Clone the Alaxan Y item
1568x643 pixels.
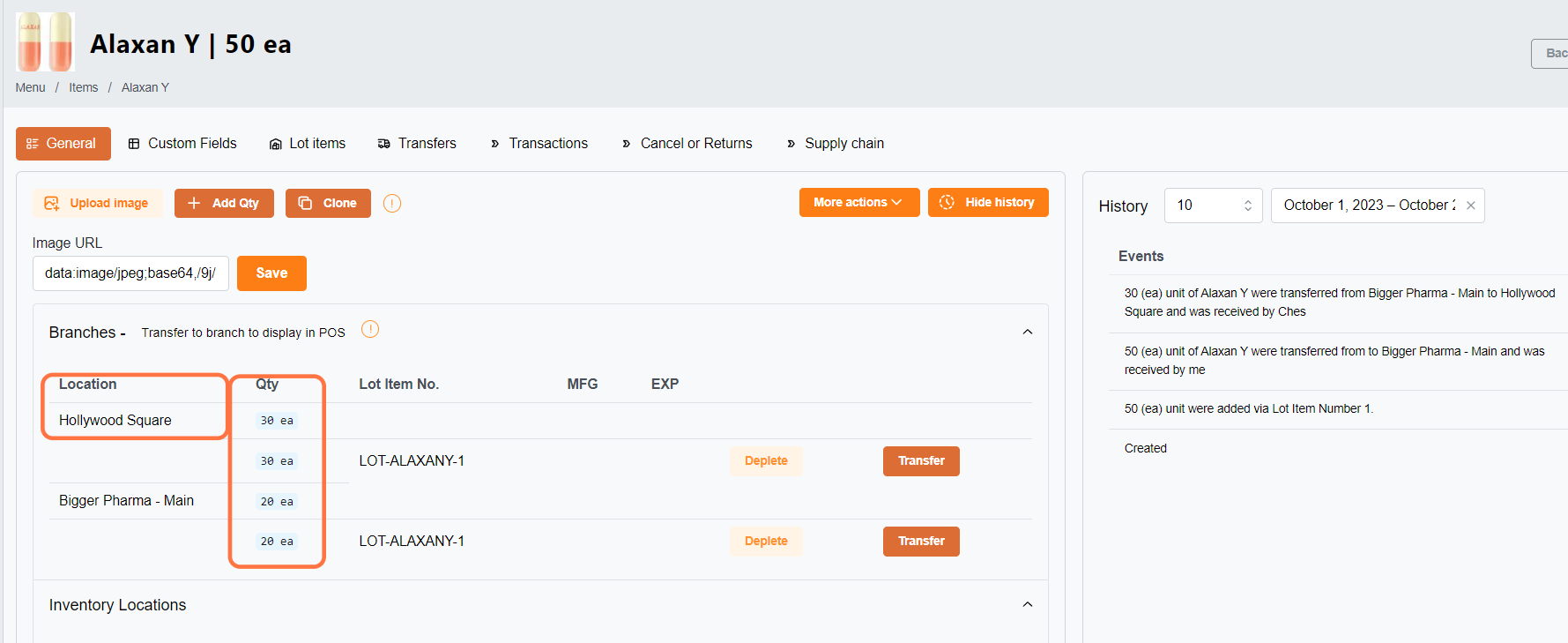tap(328, 203)
